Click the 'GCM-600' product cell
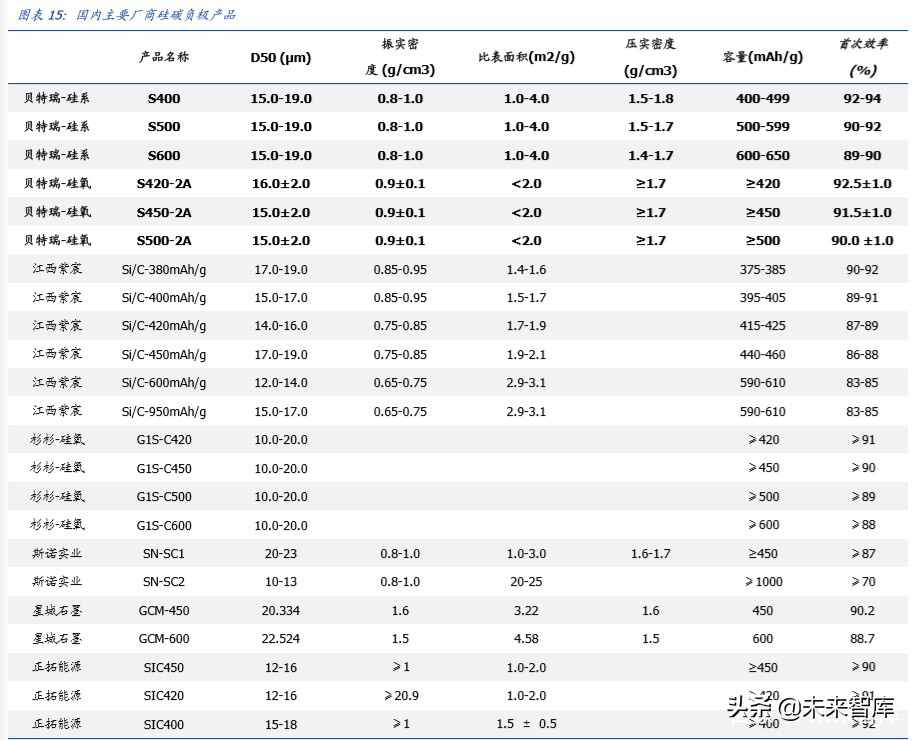This screenshot has height=740, width=915. click(x=164, y=638)
